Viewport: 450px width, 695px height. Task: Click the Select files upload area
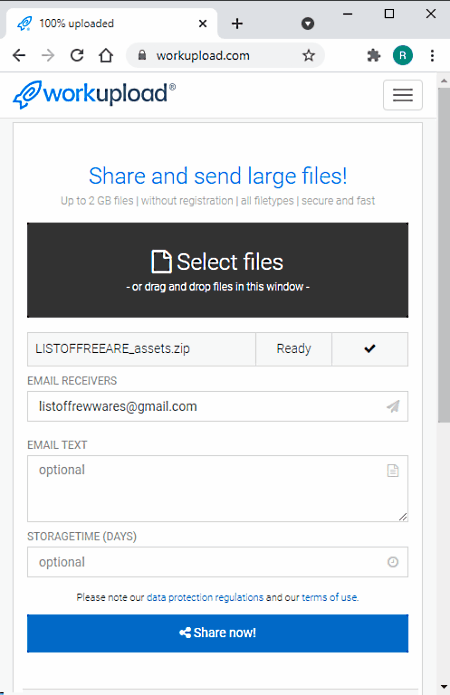(218, 270)
